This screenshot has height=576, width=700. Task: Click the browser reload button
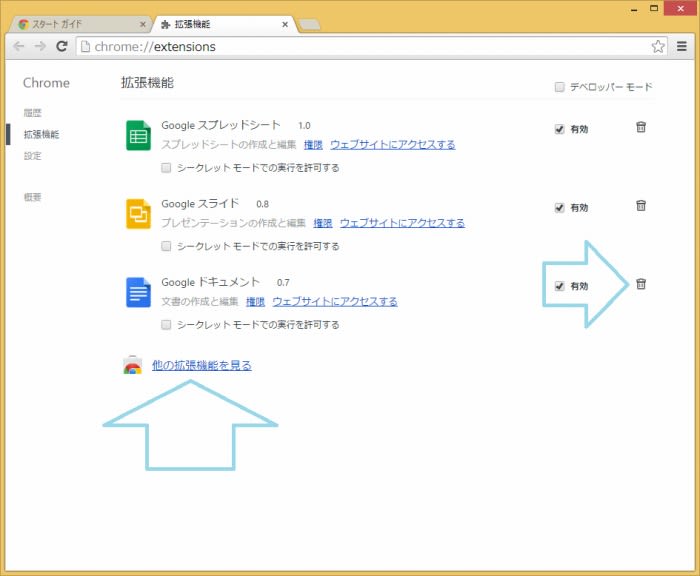click(x=62, y=46)
